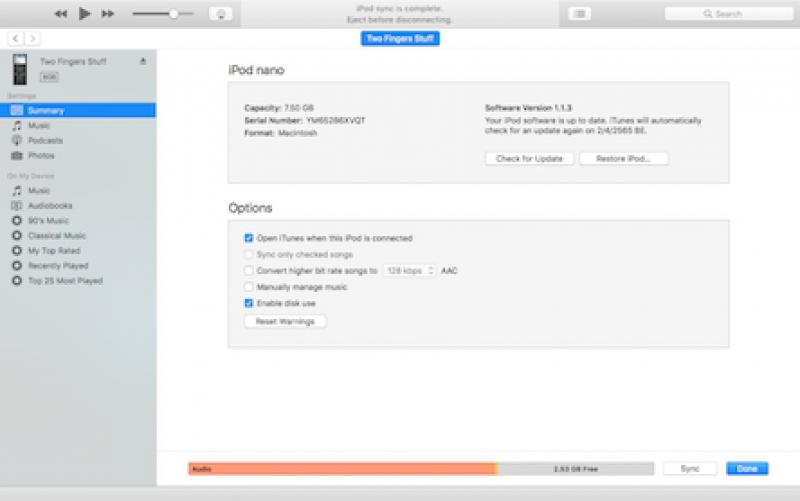This screenshot has height=501, width=800.
Task: Open the 128 kbps bit rate dropdown
Action: coord(410,271)
